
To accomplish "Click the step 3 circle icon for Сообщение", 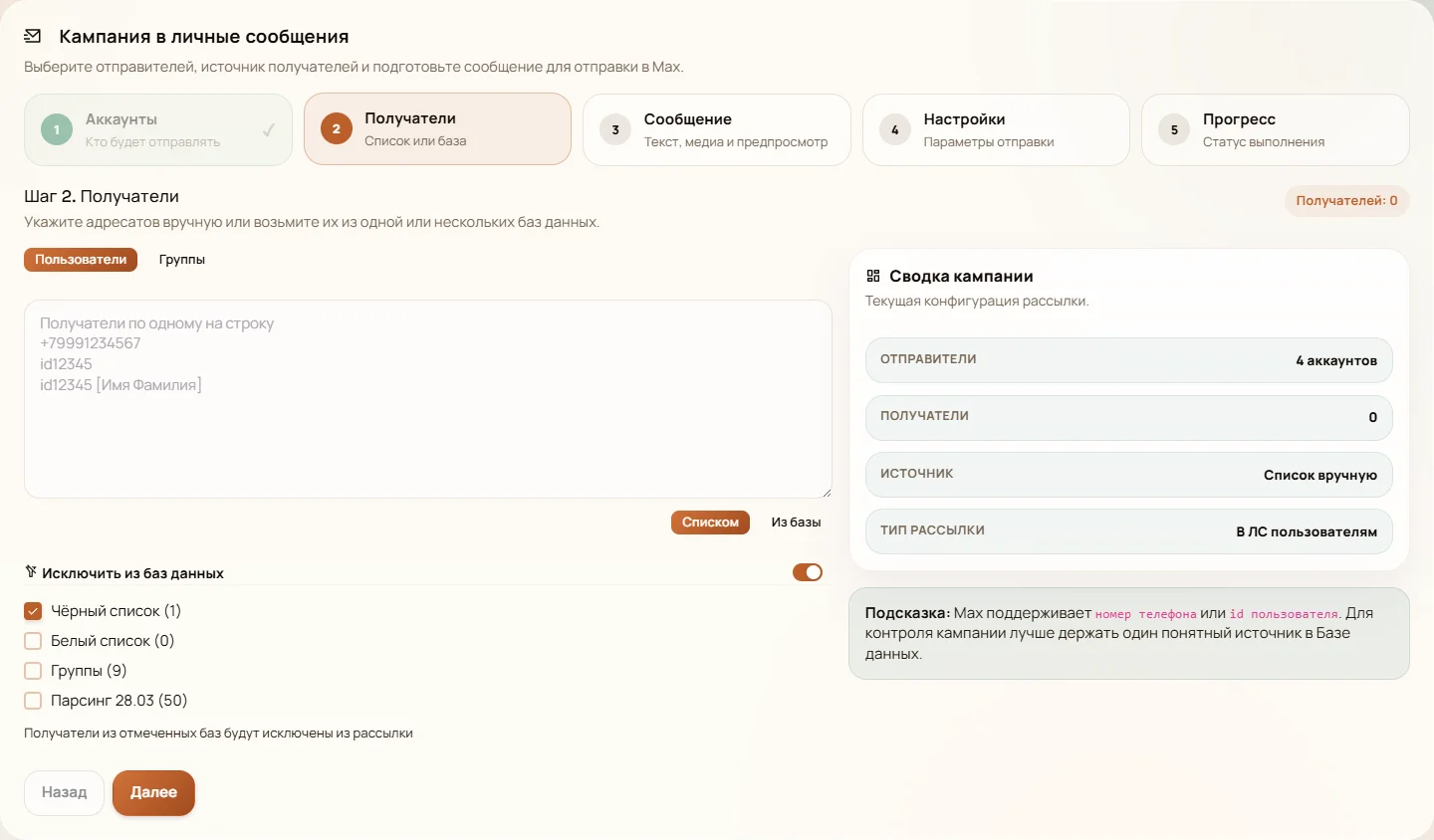I will click(615, 129).
